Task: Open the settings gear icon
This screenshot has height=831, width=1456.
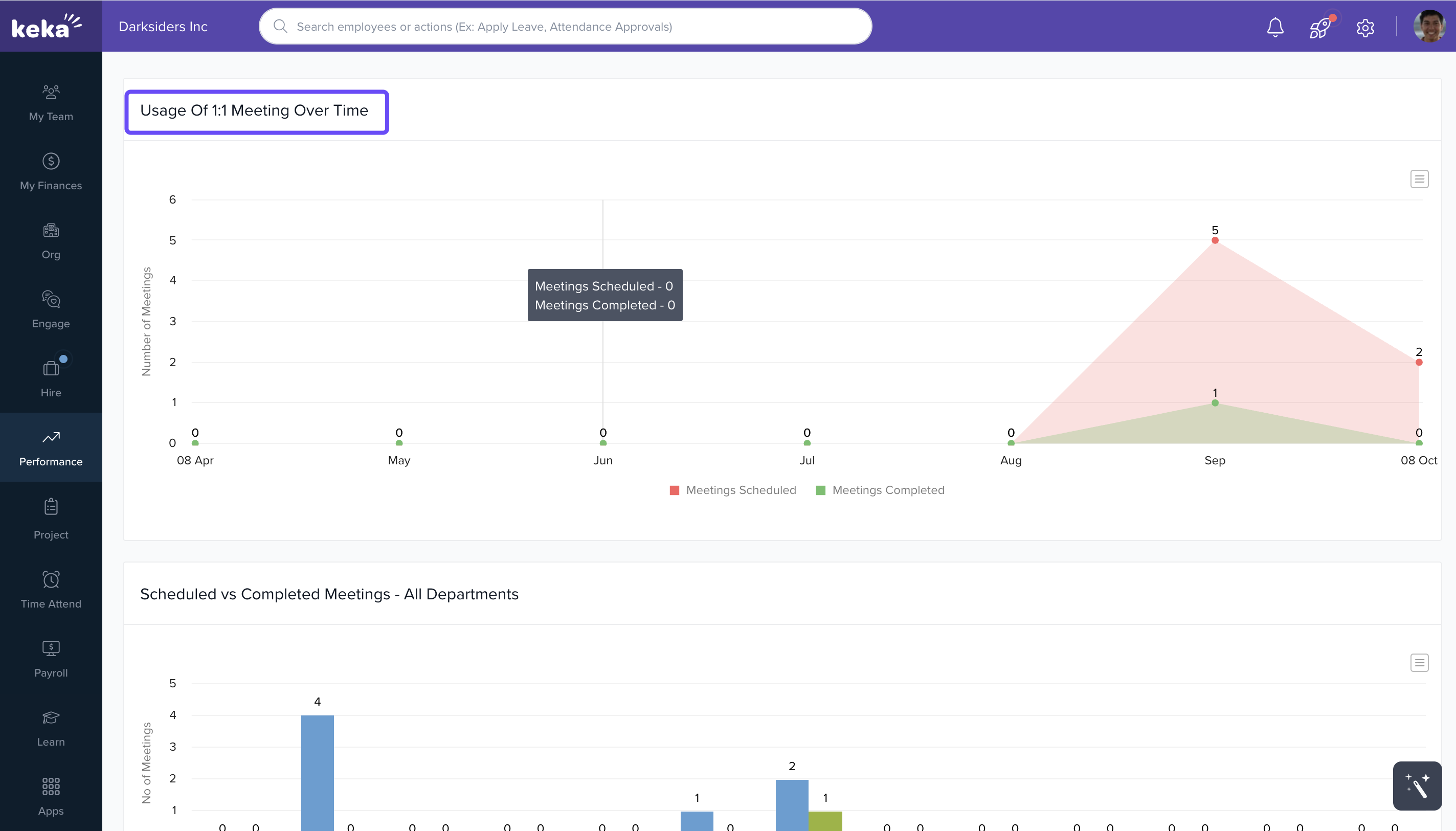Action: coord(1364,28)
